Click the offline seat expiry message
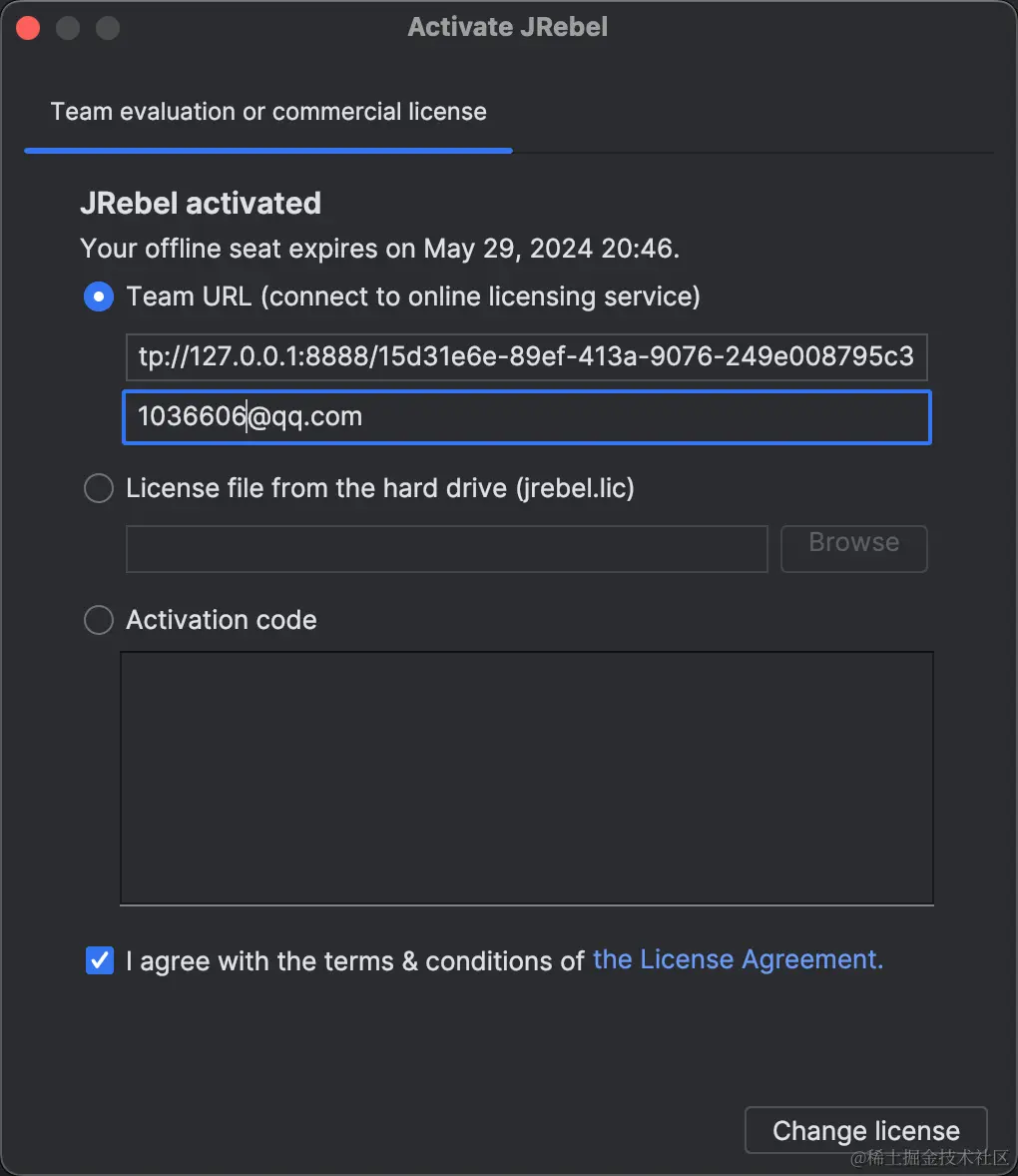Screen dimensions: 1018x1176 (379, 249)
